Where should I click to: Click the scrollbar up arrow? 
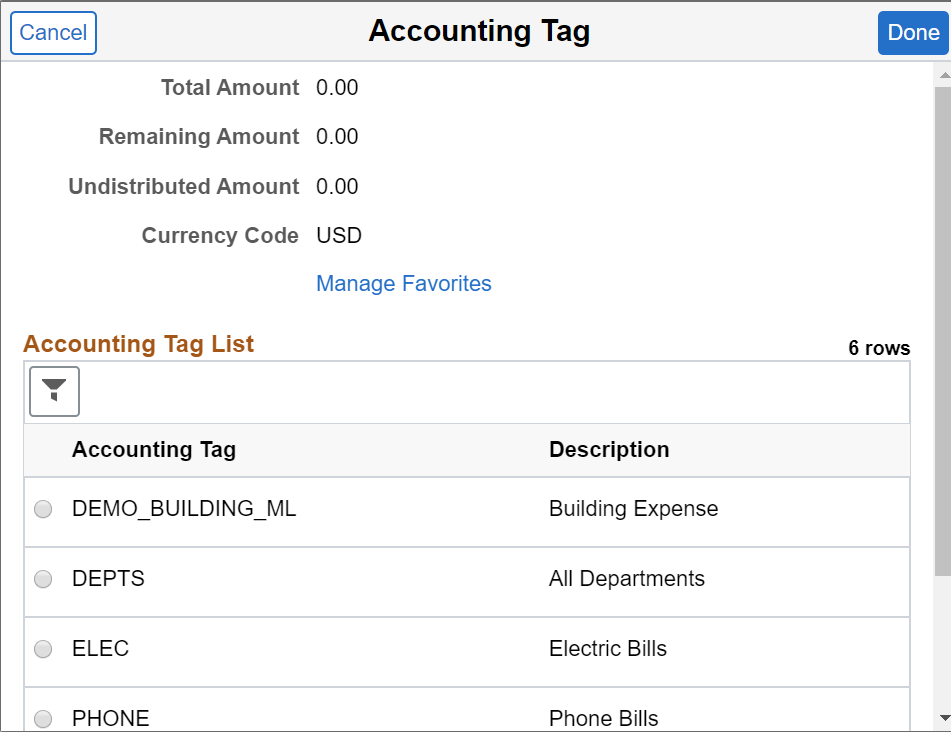pos(942,74)
